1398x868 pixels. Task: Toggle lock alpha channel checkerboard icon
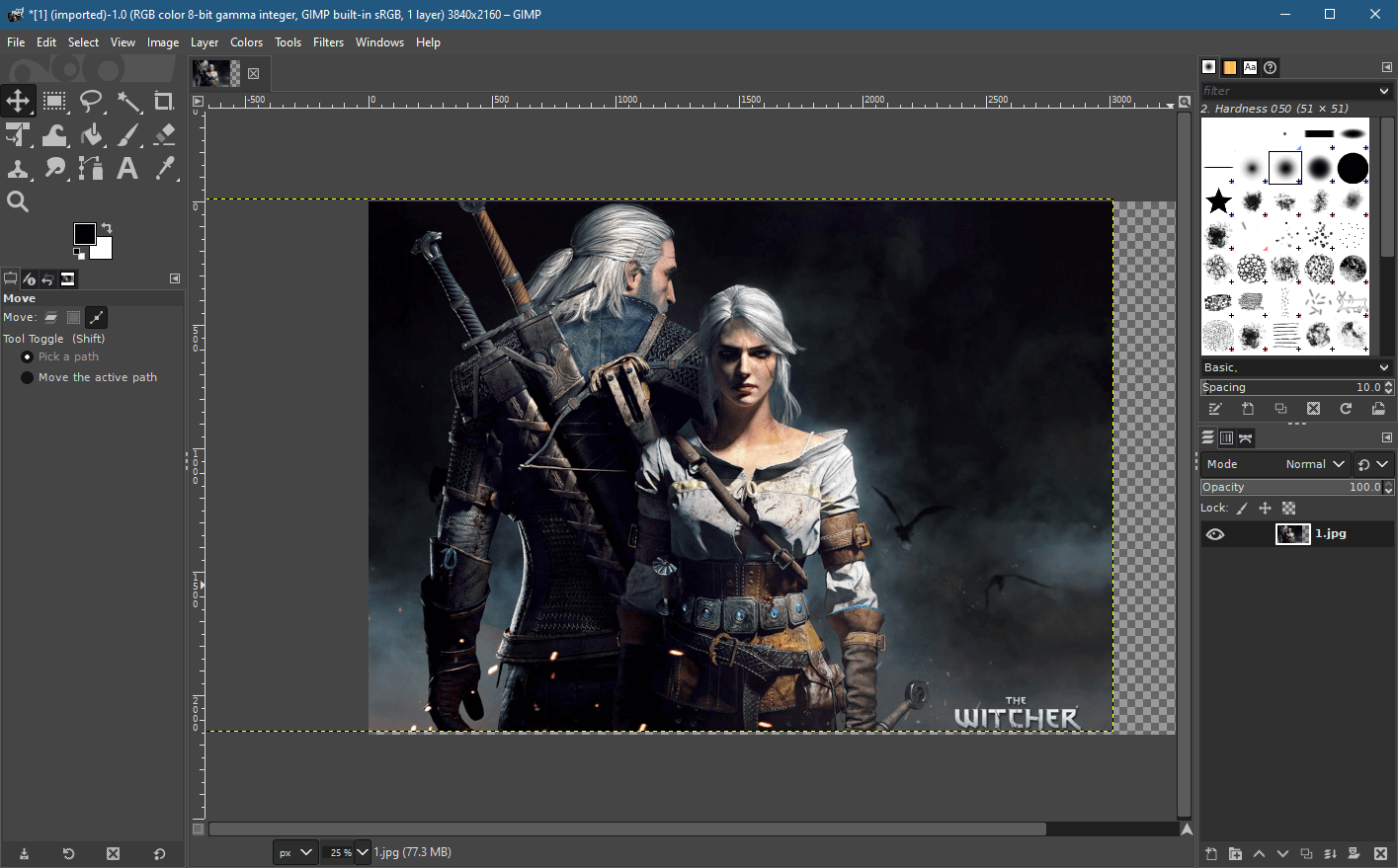point(1288,509)
